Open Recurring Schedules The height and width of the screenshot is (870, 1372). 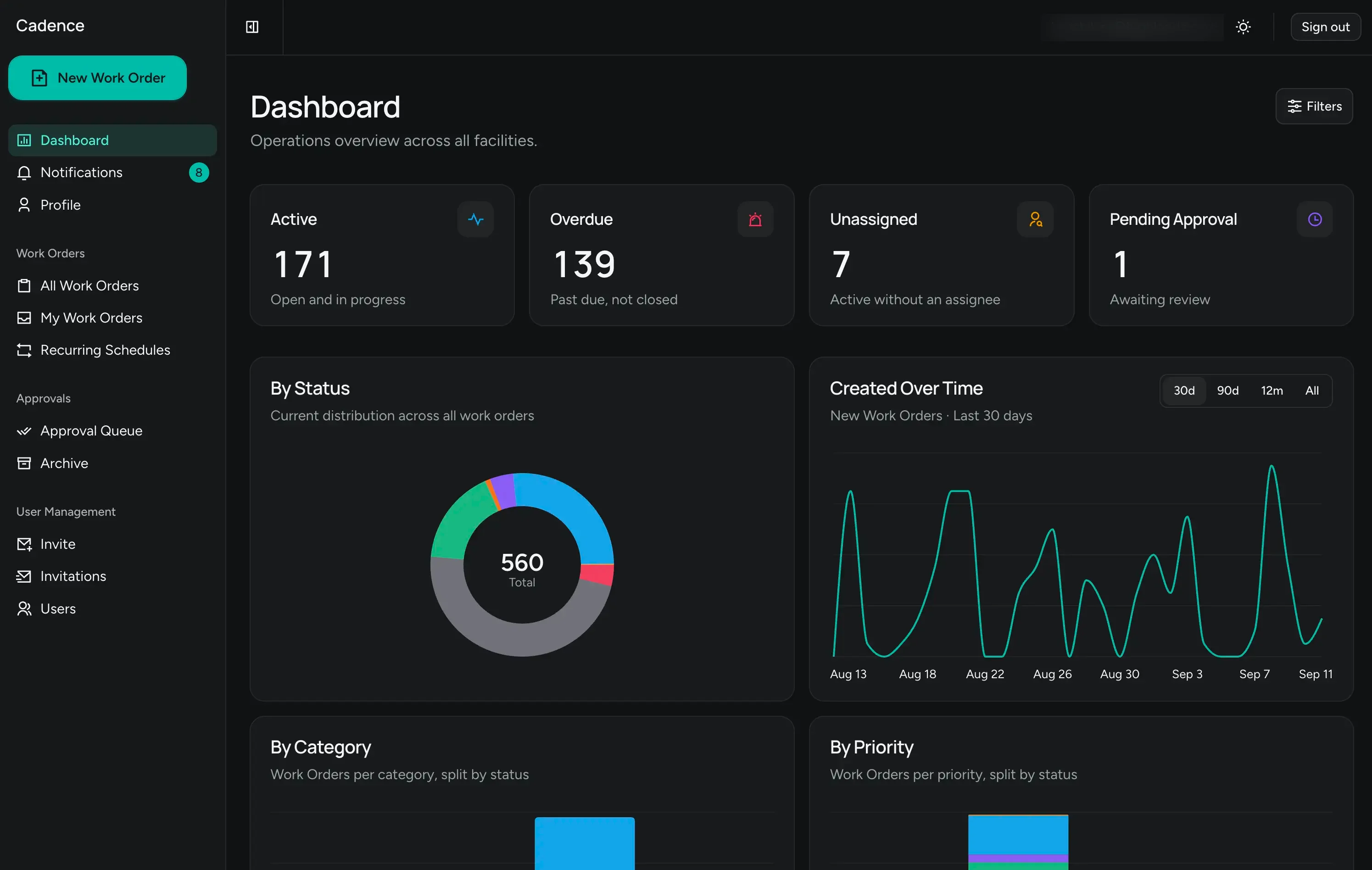point(112,350)
